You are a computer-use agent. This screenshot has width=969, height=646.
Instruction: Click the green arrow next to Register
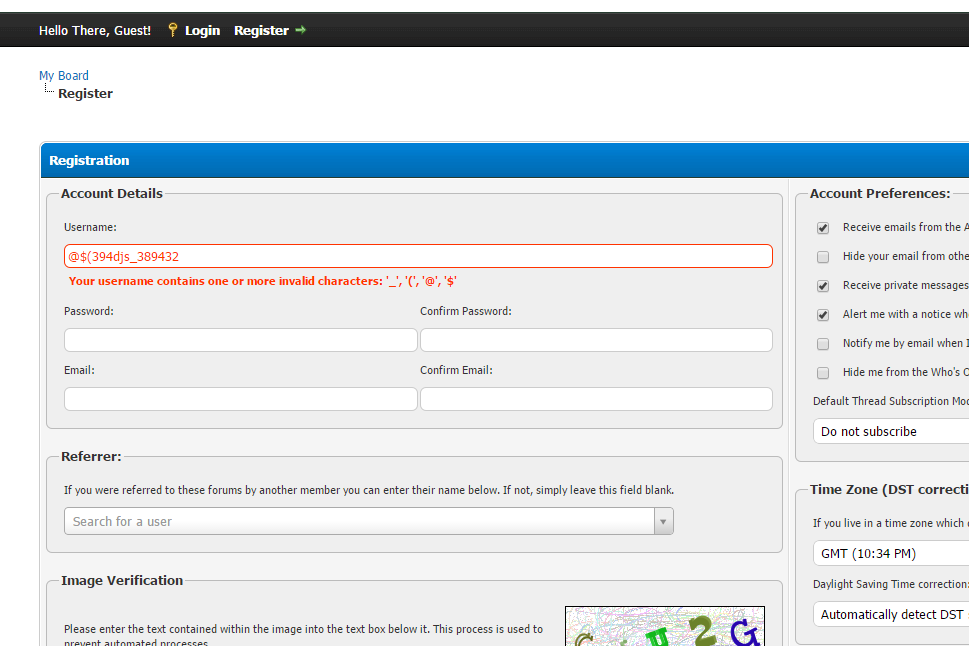tap(300, 30)
